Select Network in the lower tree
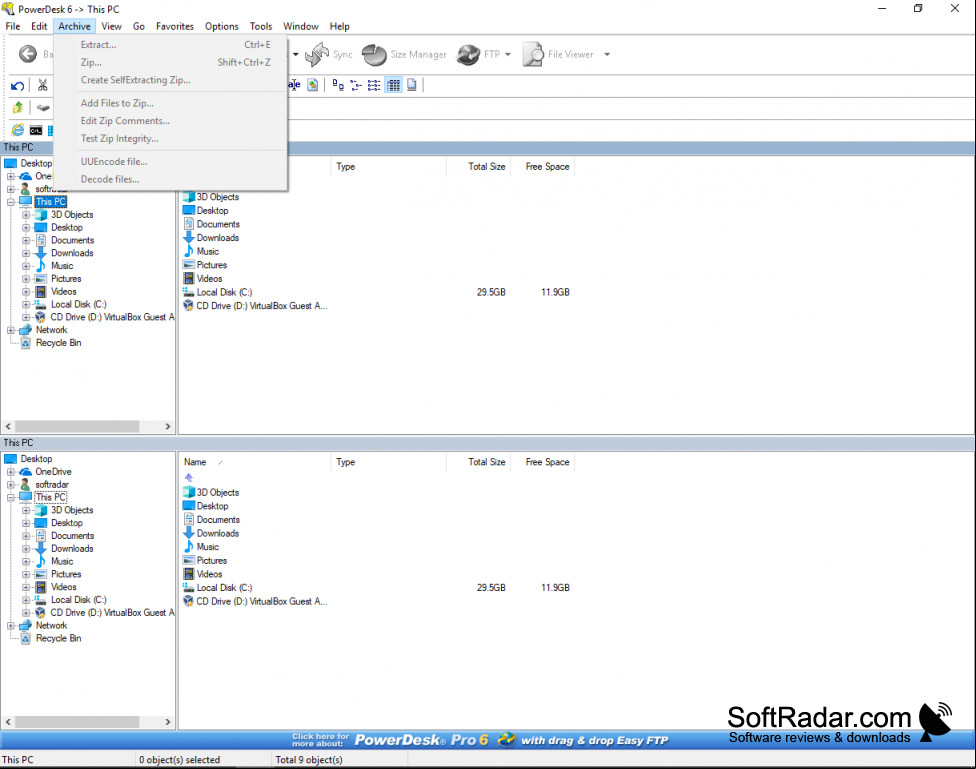 [51, 625]
